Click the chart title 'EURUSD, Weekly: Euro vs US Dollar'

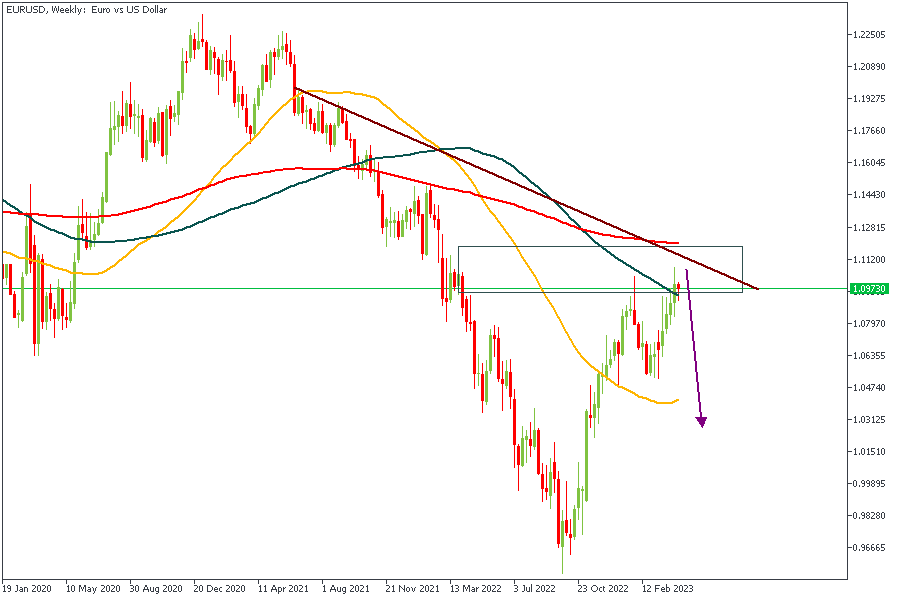point(87,10)
